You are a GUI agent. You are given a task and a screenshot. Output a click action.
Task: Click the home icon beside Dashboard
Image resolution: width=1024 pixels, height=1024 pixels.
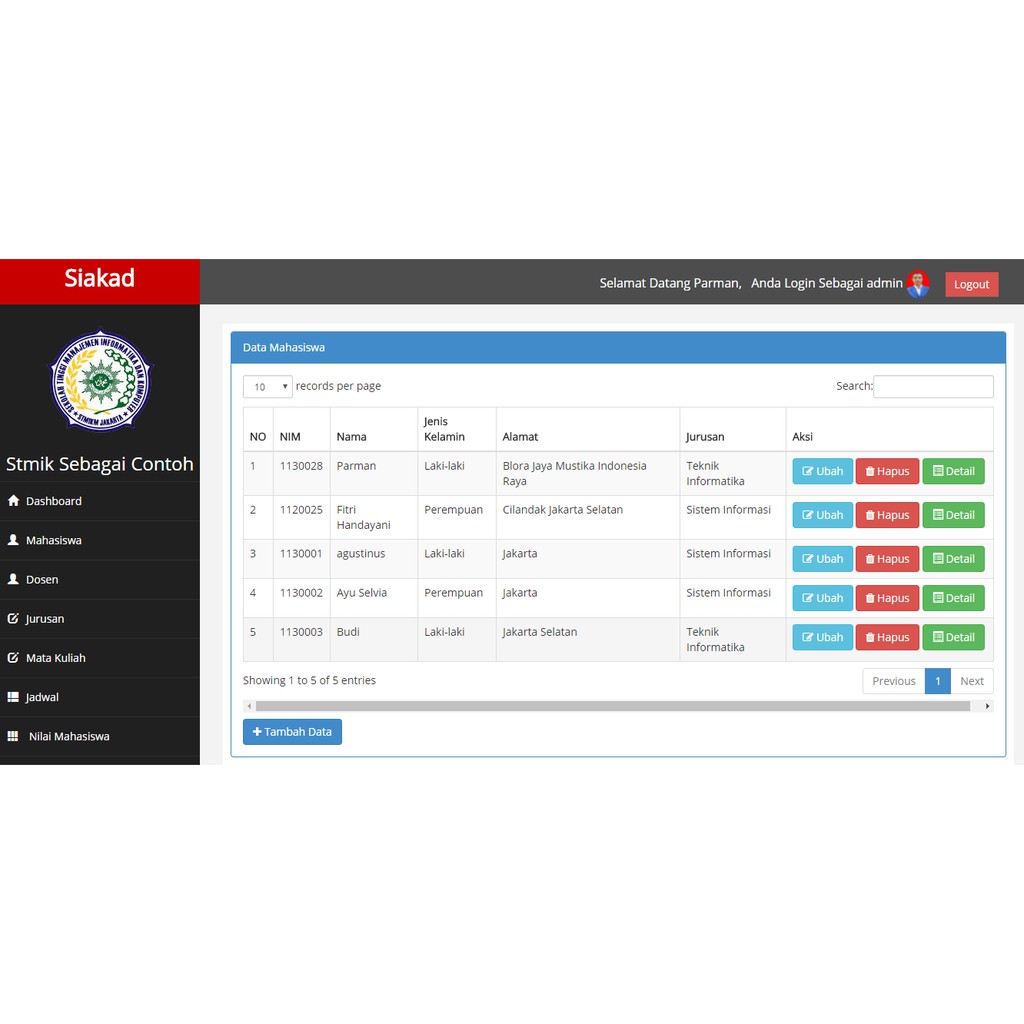coord(13,501)
